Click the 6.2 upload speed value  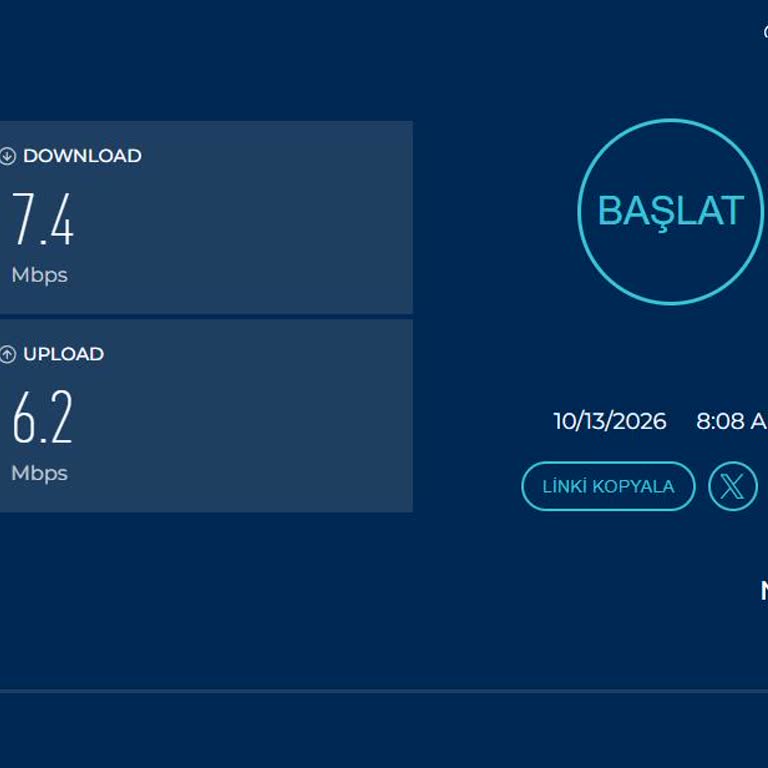tap(43, 417)
